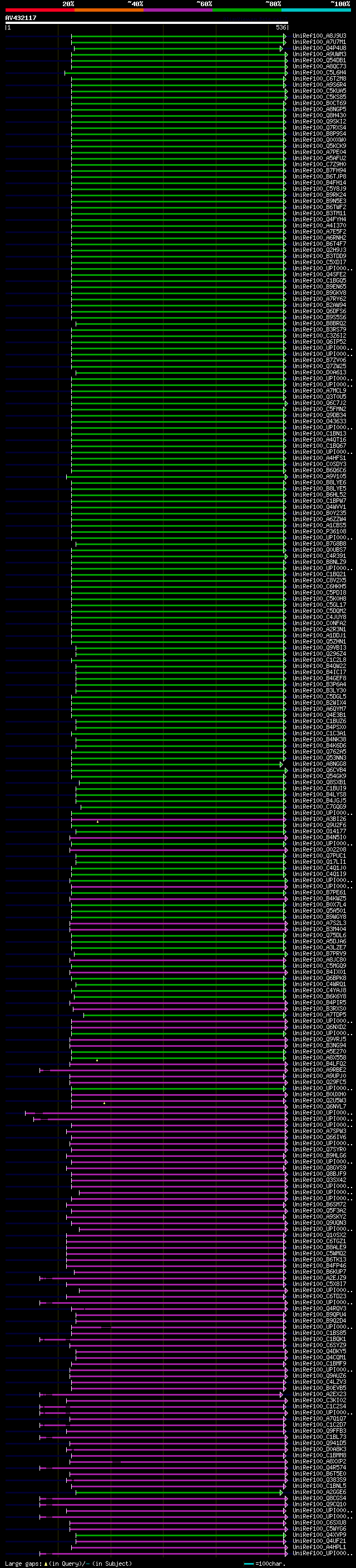This screenshot has width=356, height=1568.
Task: Select the UniRef100_Q2U5W3 hit label
Action: click(x=319, y=1101)
